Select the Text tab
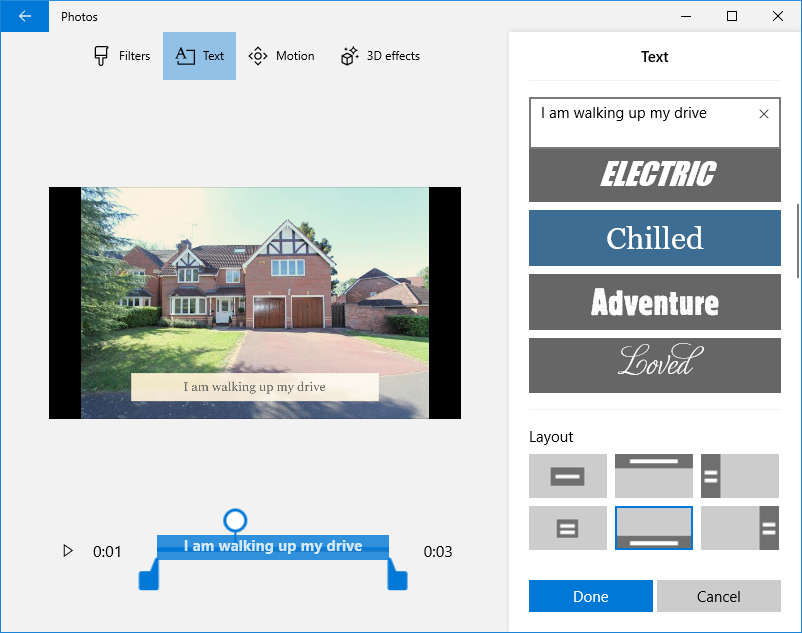The image size is (802, 633). click(x=199, y=56)
